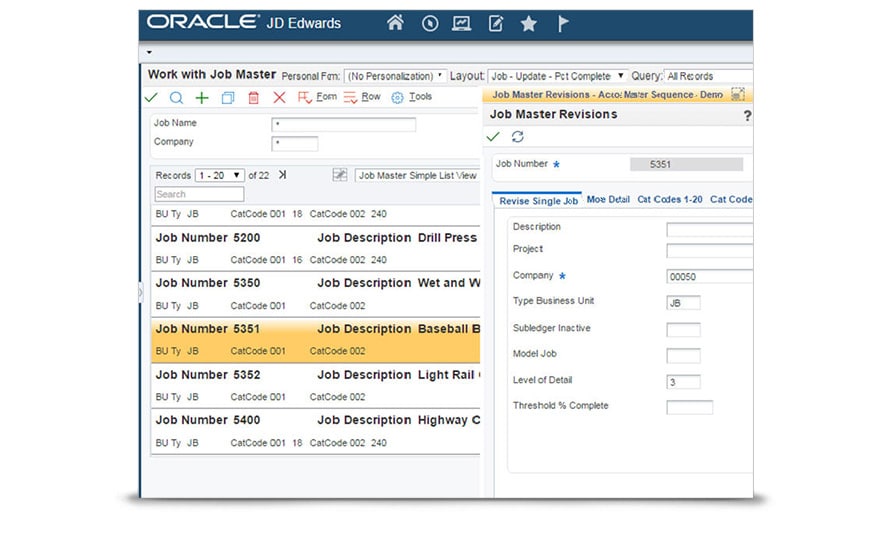Open the Records 1 - 20 dropdown
Image resolution: width=880 pixels, height=533 pixels.
219,175
